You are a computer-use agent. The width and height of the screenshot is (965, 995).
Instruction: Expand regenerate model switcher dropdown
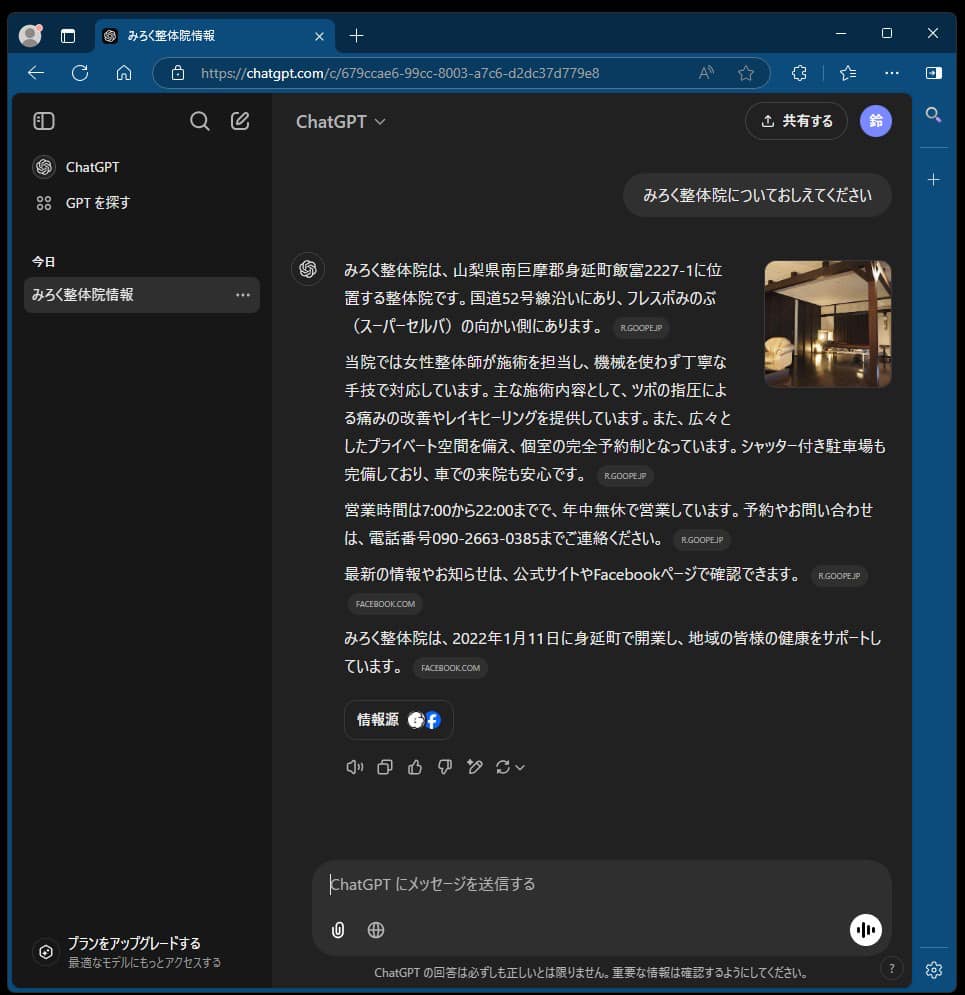pos(510,767)
